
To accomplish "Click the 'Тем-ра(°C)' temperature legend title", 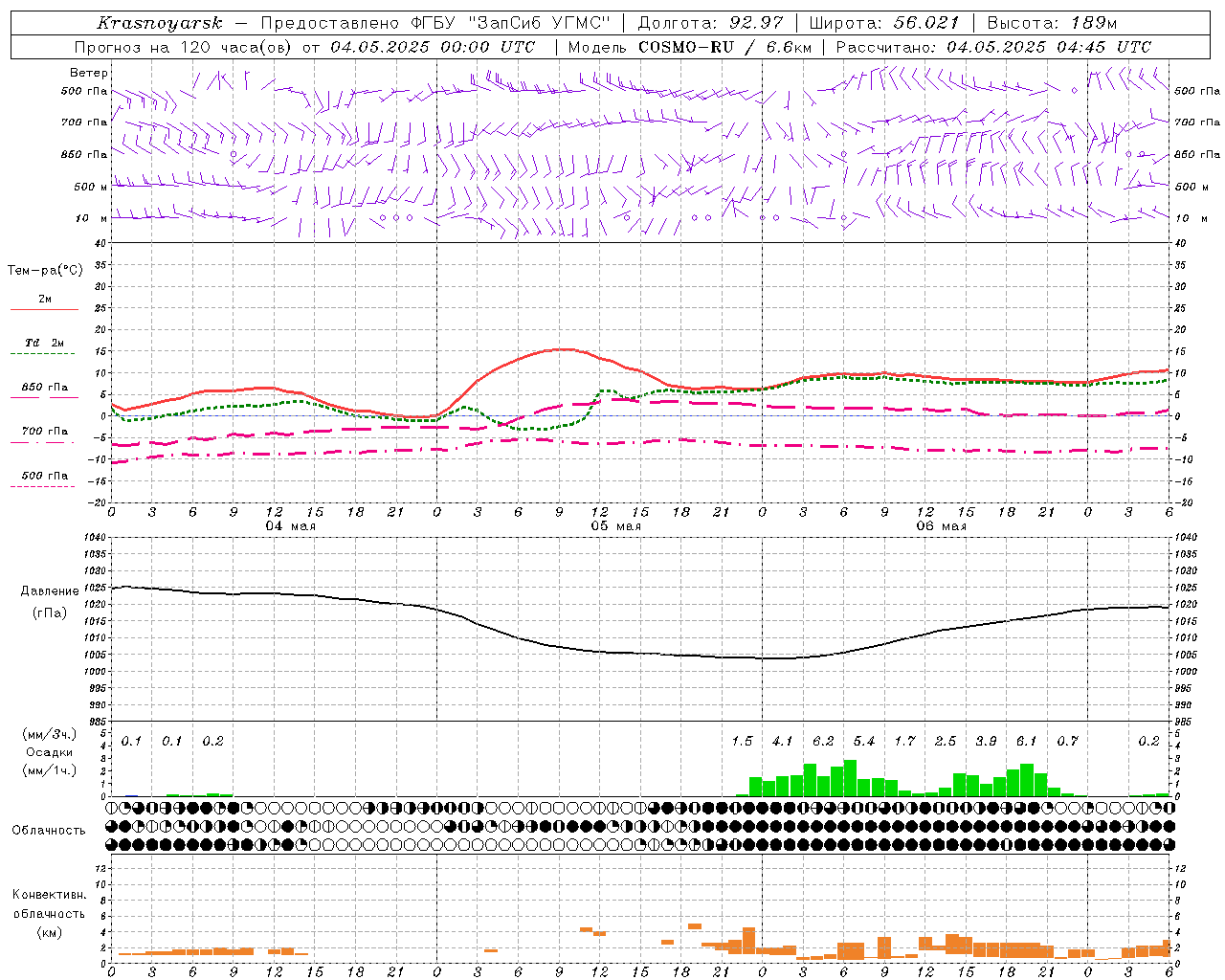I will click(x=45, y=271).
